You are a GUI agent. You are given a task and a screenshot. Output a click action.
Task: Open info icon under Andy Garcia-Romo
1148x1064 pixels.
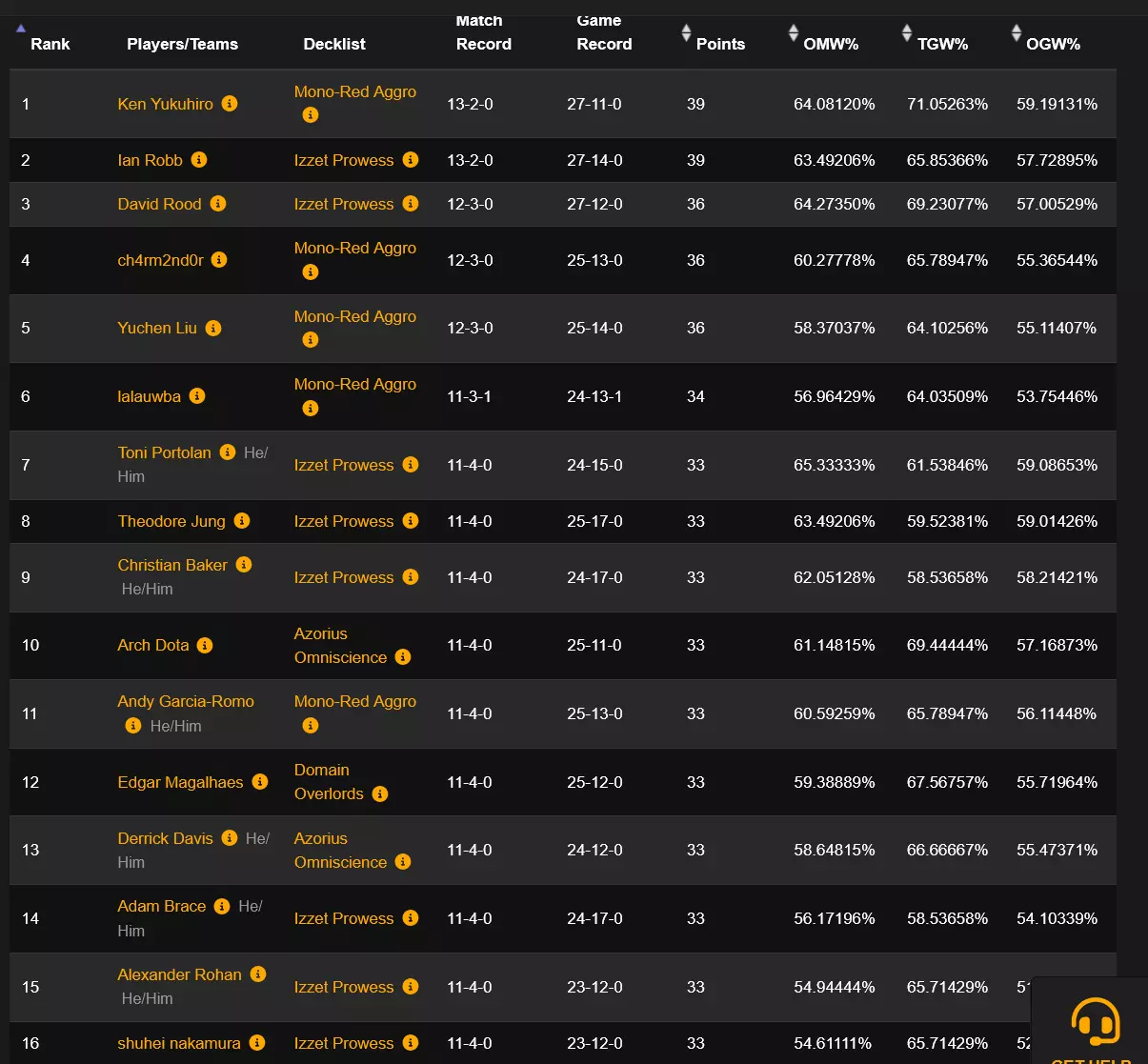tap(133, 726)
